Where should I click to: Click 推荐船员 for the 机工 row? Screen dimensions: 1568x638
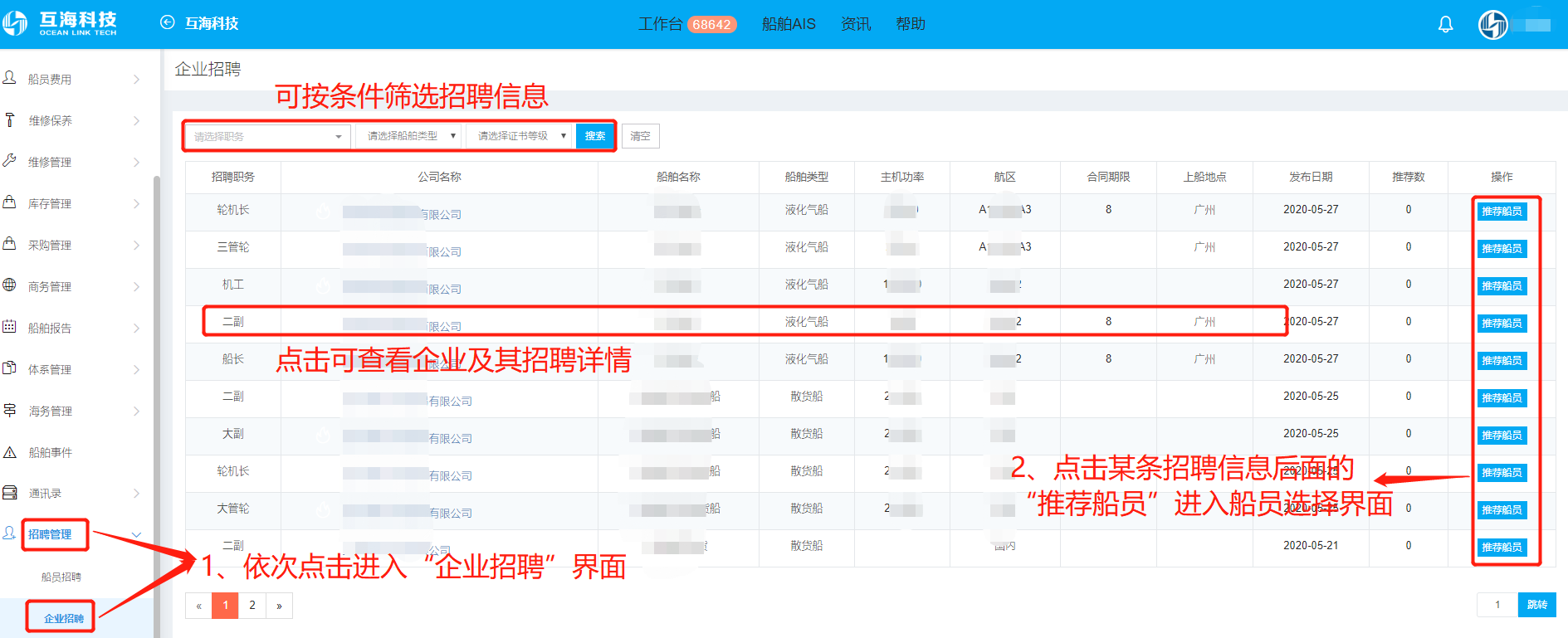click(1502, 286)
